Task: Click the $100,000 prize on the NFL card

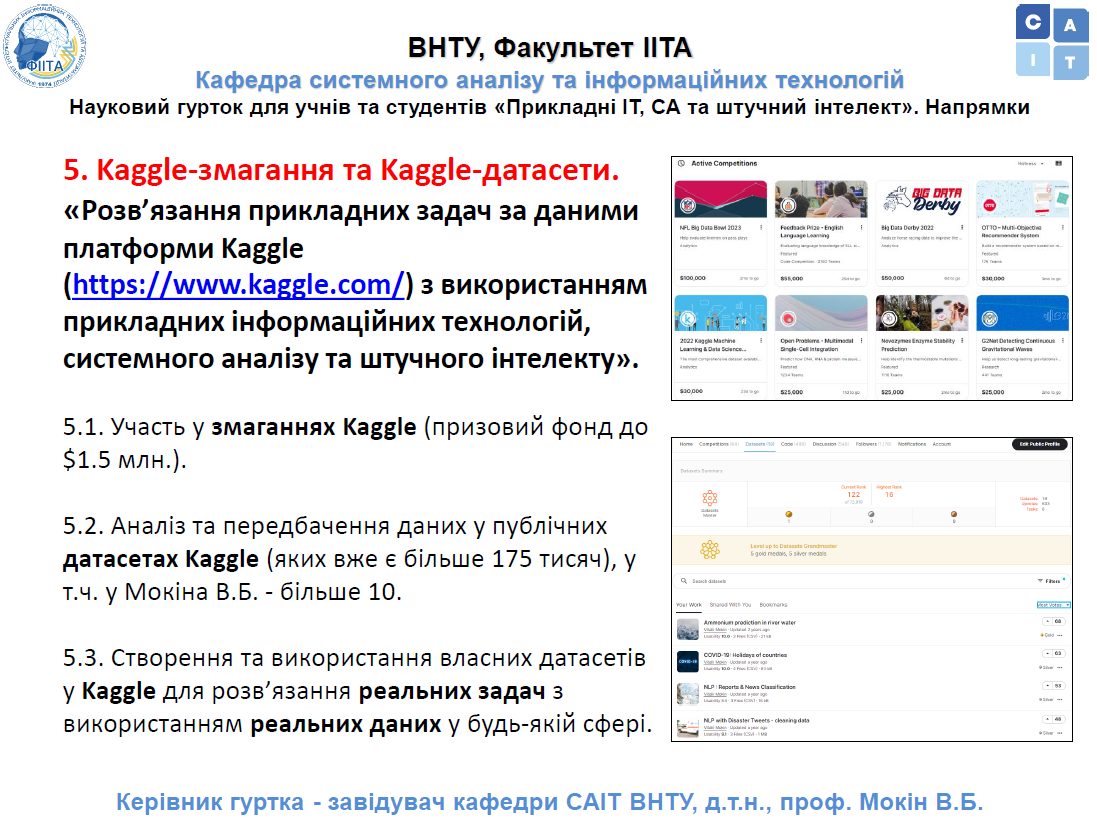Action: [x=693, y=278]
